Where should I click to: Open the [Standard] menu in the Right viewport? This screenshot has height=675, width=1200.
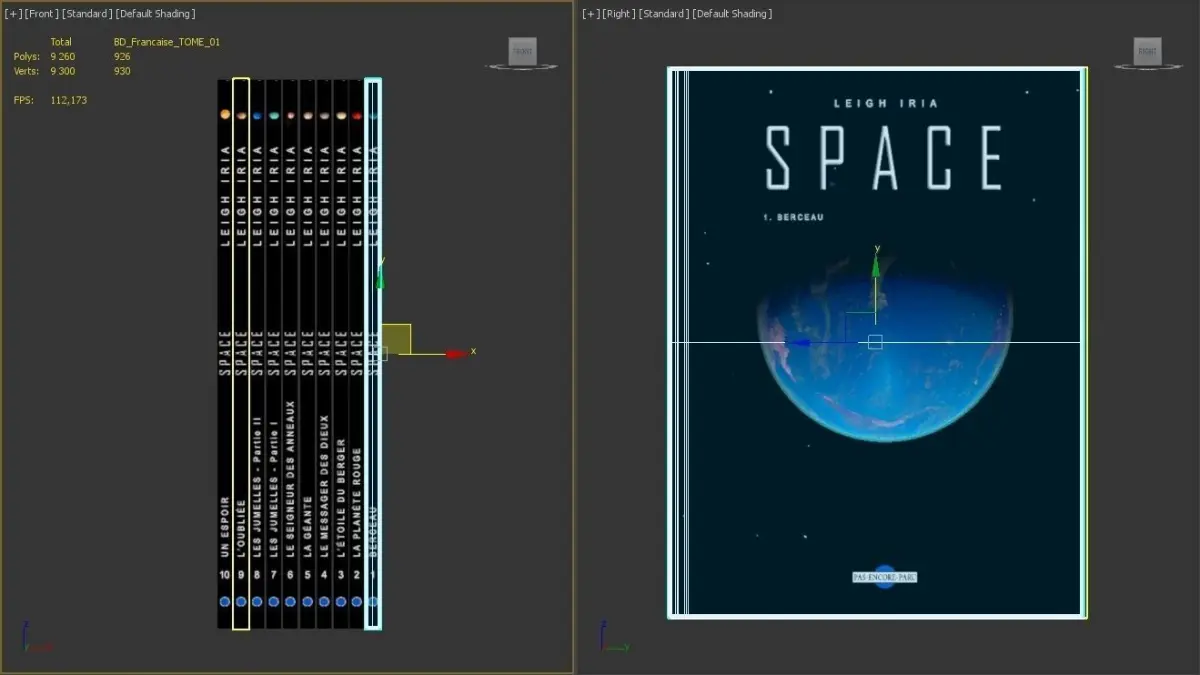point(662,14)
